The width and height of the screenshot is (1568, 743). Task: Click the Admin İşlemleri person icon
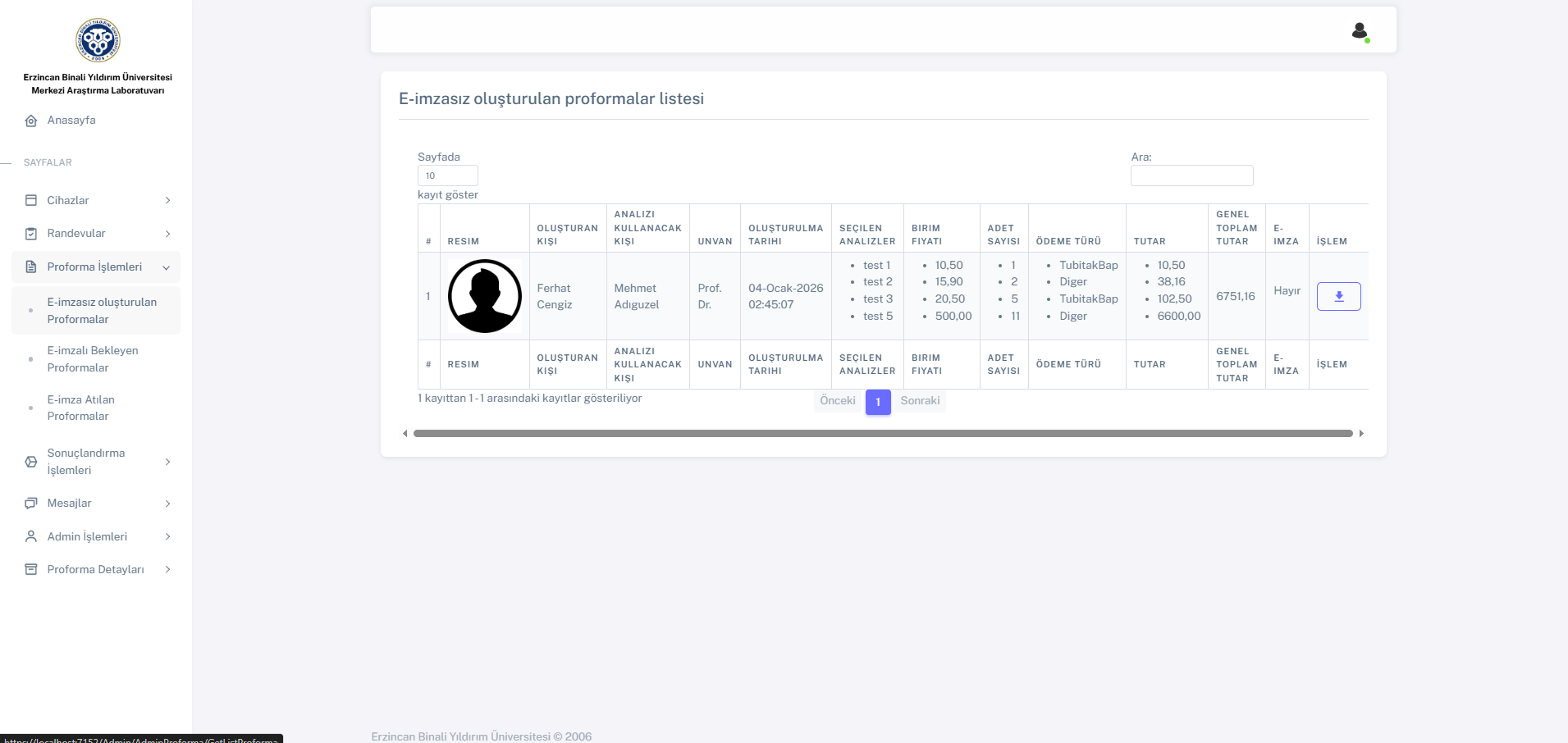coord(31,536)
